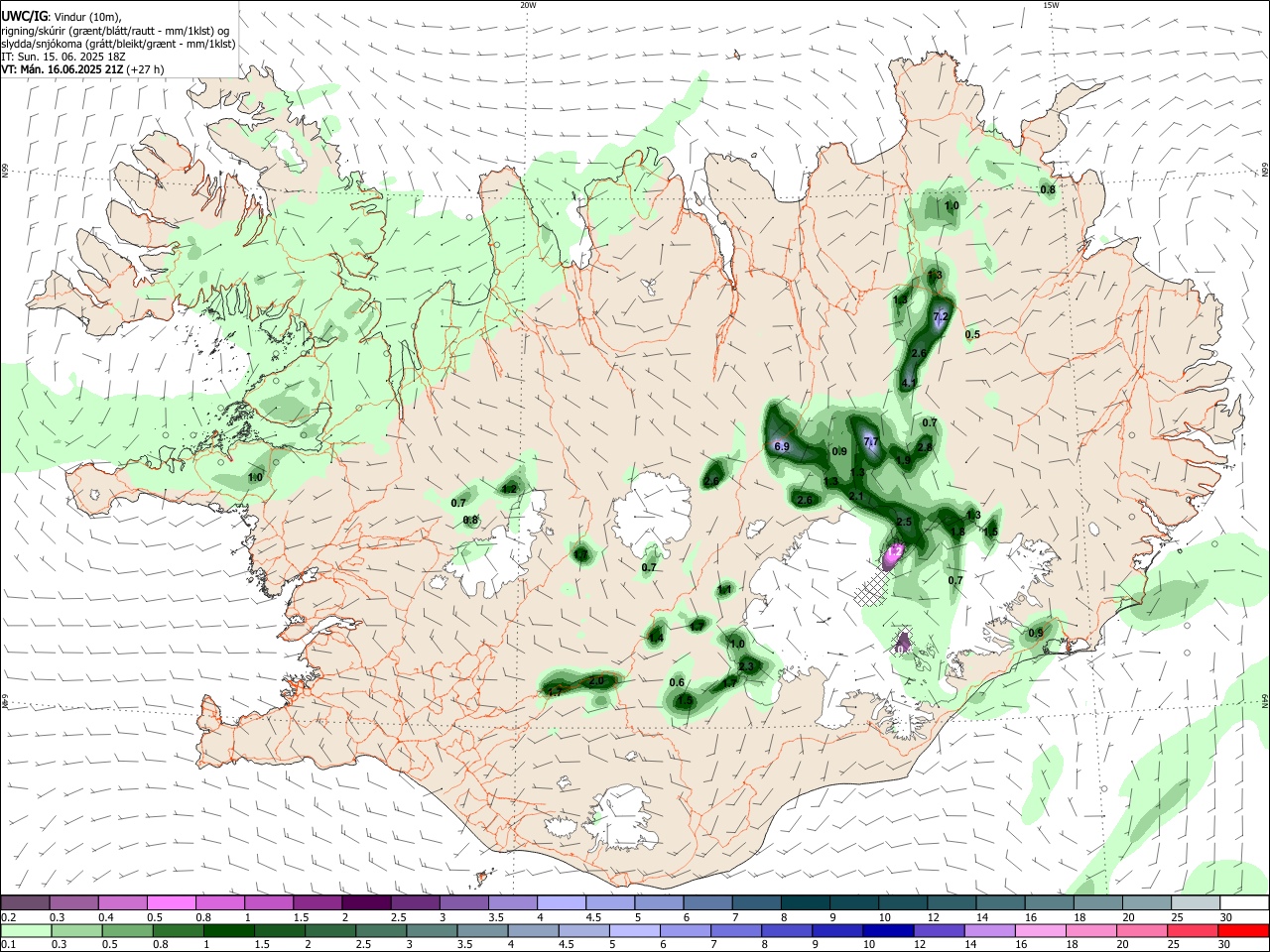
Task: Click the 'rigning/skúrir' legend description line
Action: (x=117, y=30)
